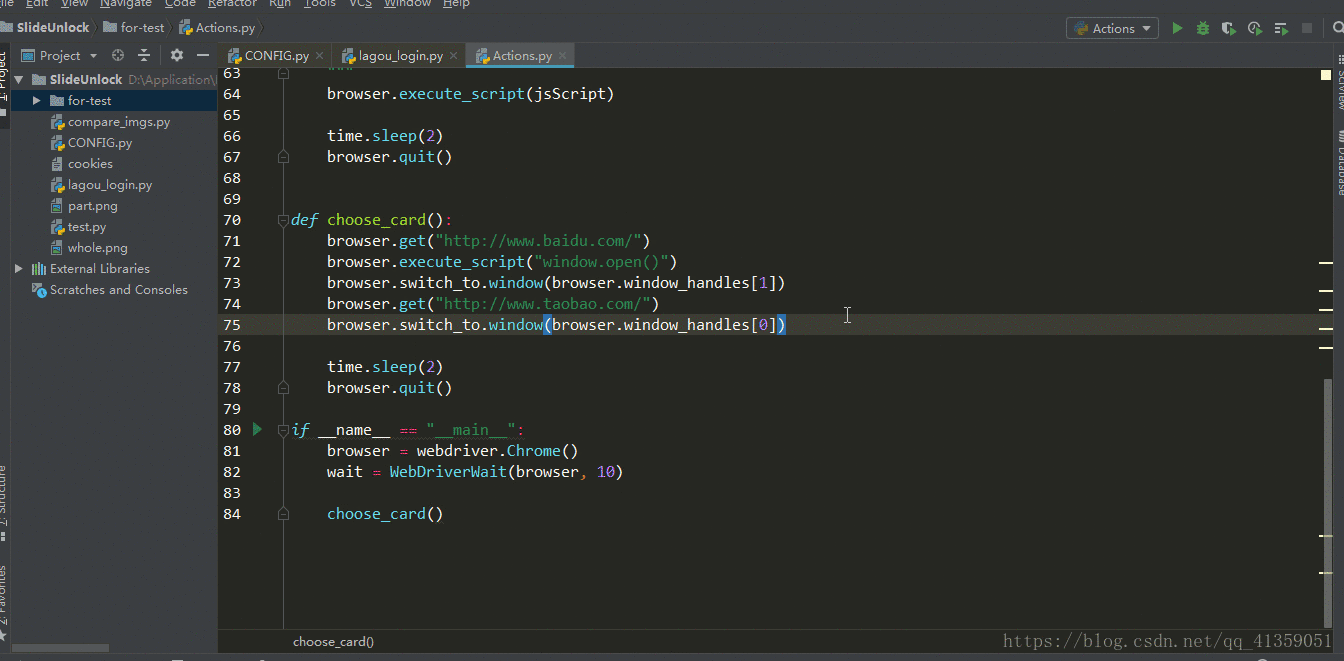Open the Actions run configuration dropdown
The image size is (1344, 661).
pos(1112,28)
